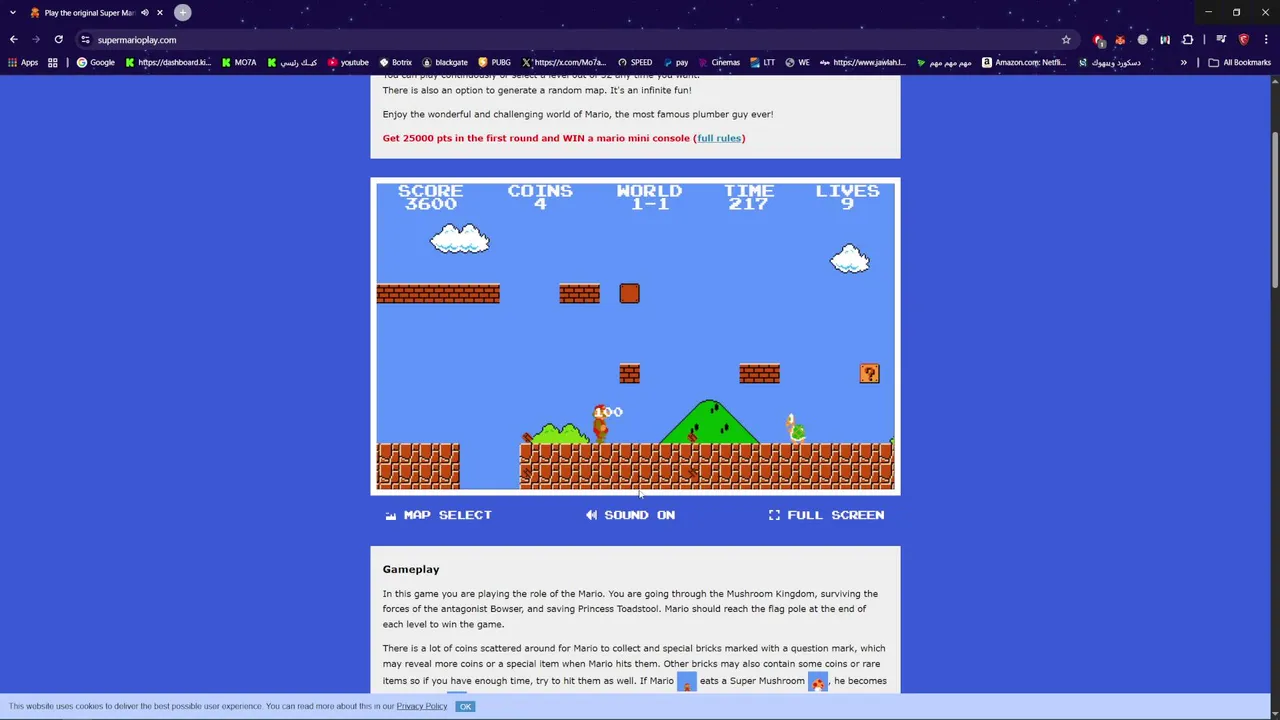
Task: Open the Privacy Policy link
Action: 422,706
